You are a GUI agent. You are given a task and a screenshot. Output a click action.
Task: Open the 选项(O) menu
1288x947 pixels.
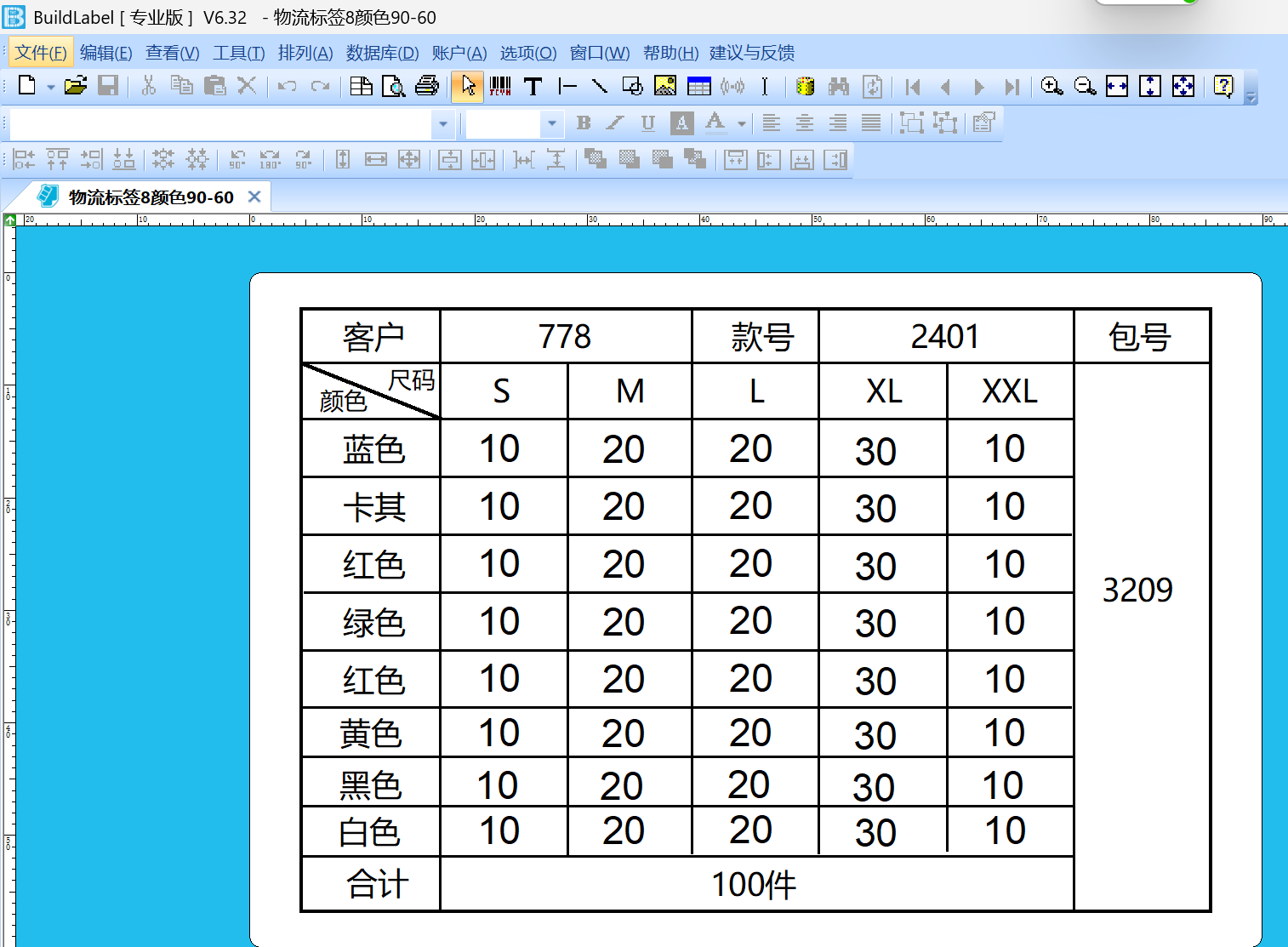[528, 53]
